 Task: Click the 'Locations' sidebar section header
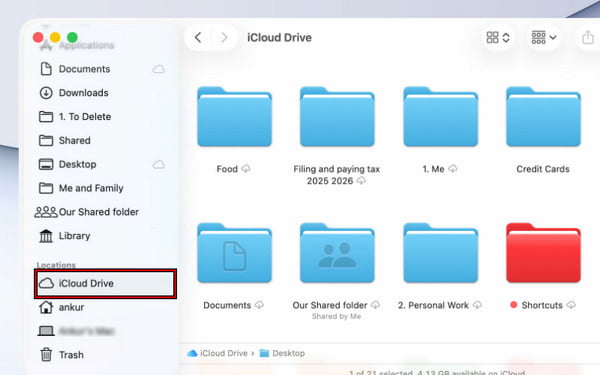pyautogui.click(x=56, y=265)
